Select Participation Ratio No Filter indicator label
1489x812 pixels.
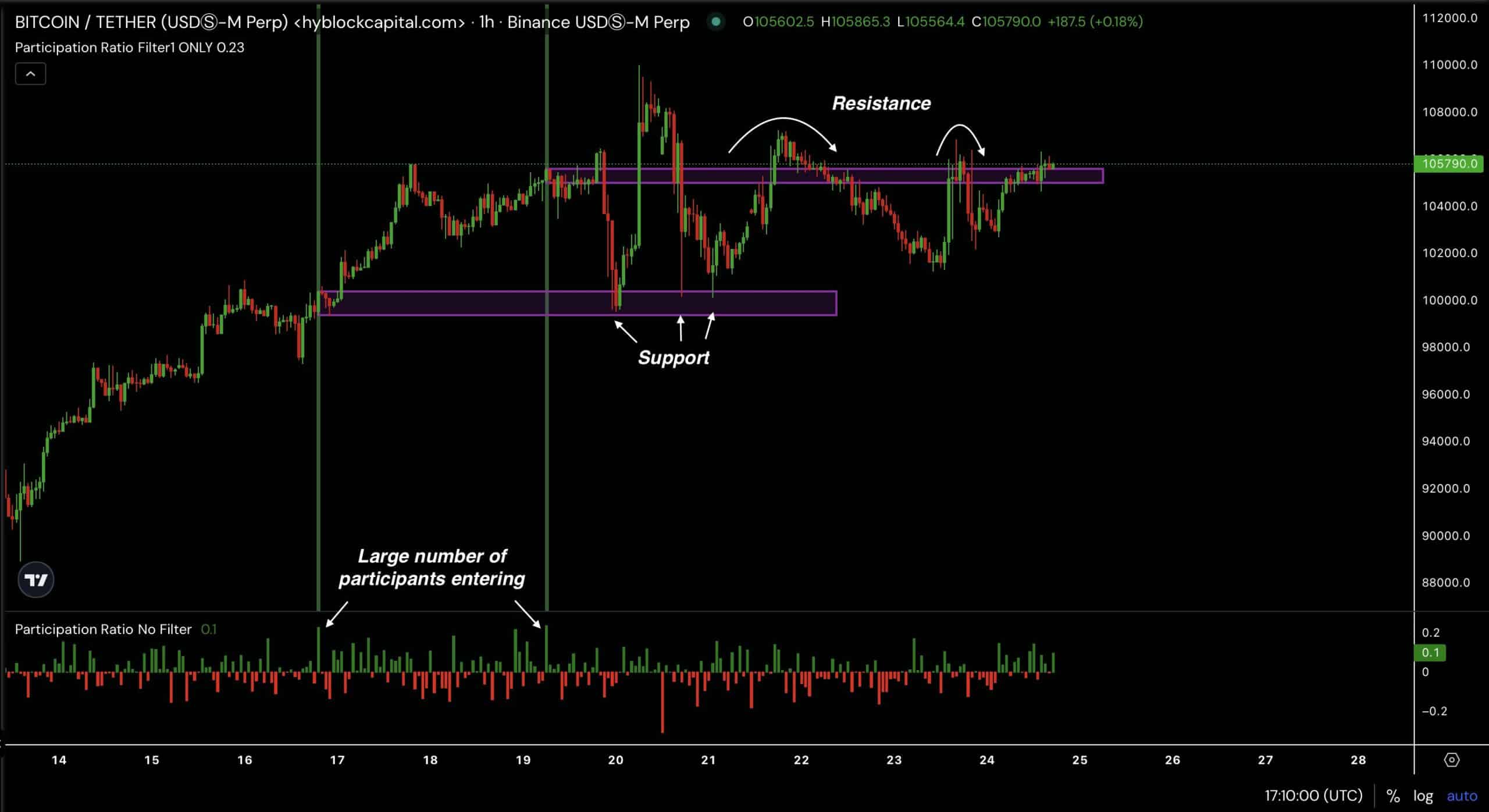103,629
